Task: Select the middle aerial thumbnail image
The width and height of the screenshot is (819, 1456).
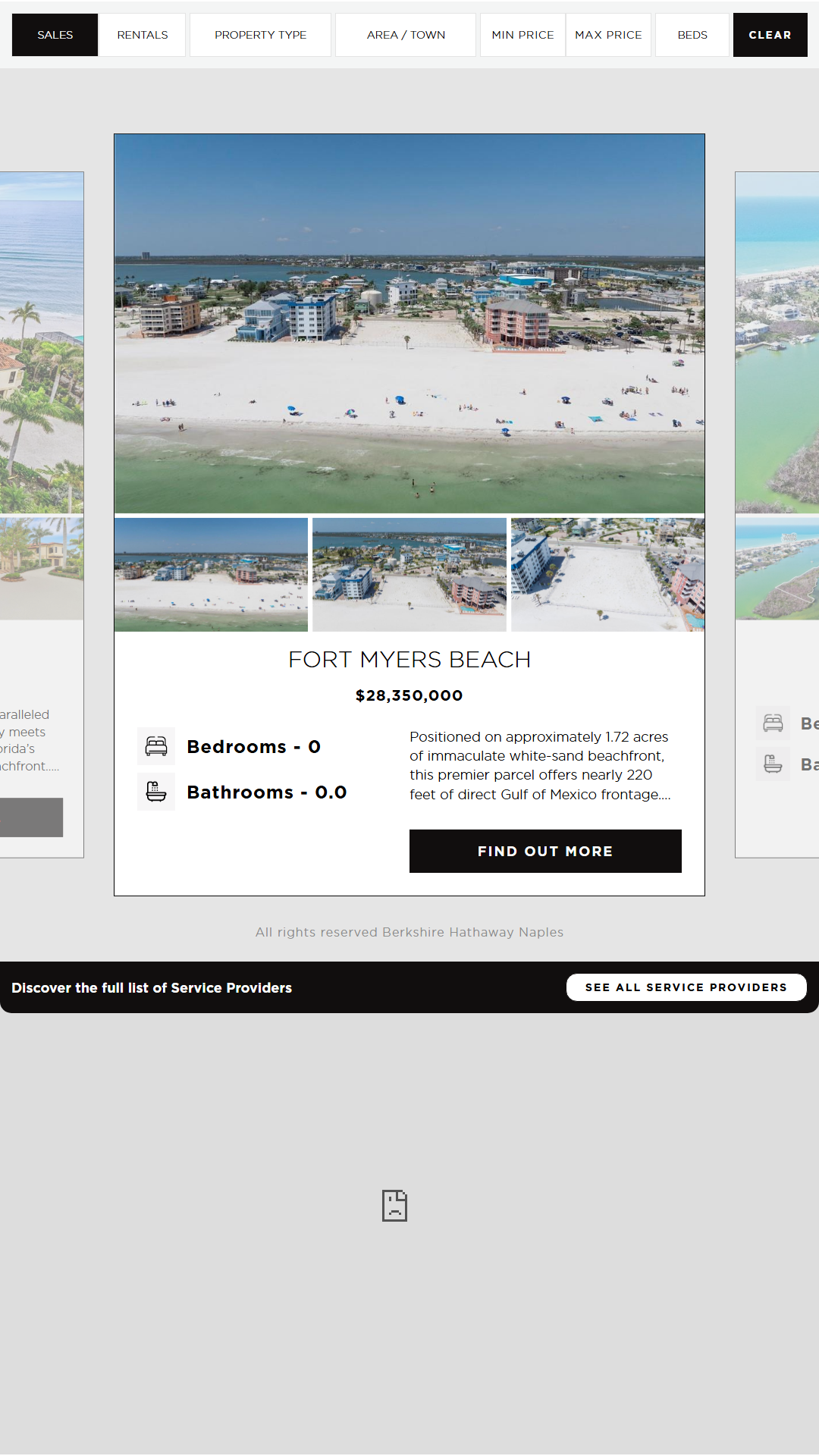Action: (x=409, y=575)
